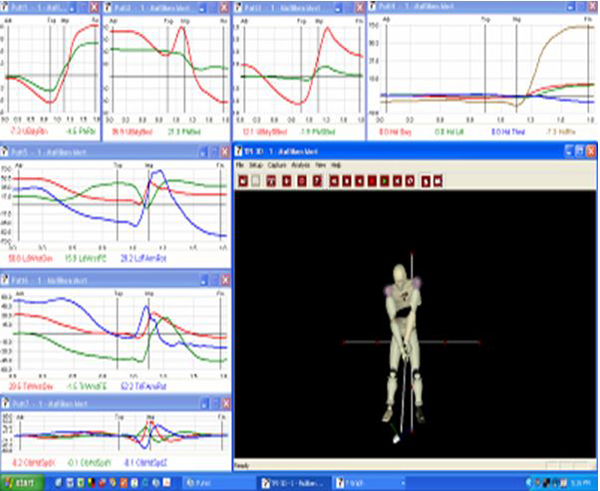Click the Fin marker label in Plot6 graph
This screenshot has height=491, width=600.
220,294
